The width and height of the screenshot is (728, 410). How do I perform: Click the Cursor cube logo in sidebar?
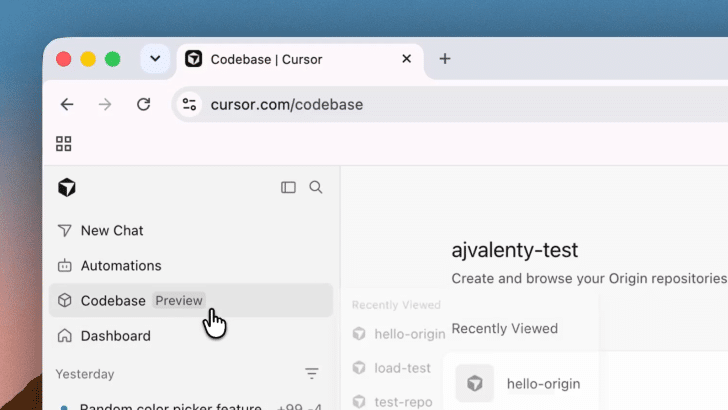[67, 188]
